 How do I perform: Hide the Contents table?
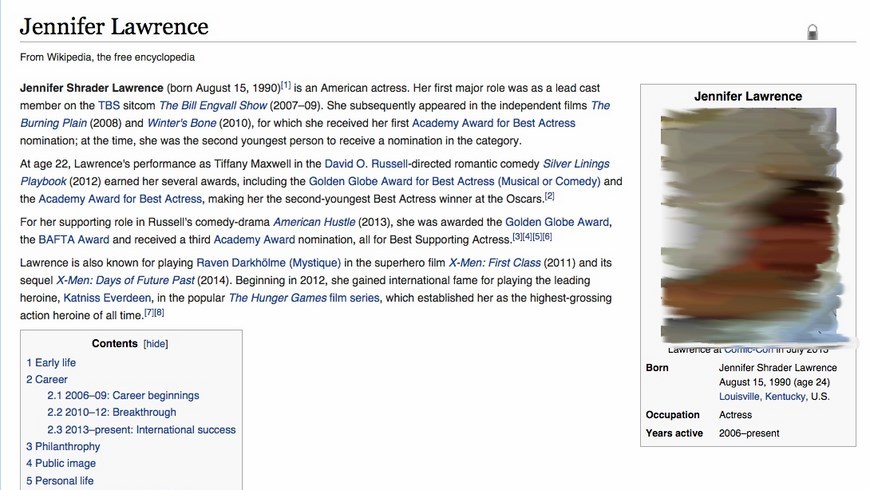[155, 343]
